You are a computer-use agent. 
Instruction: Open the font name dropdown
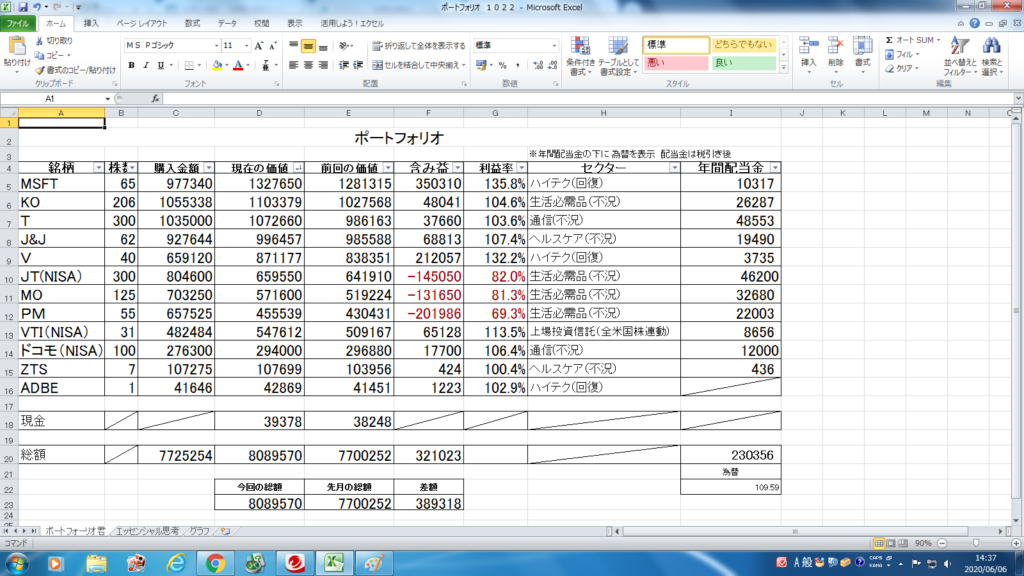click(216, 46)
